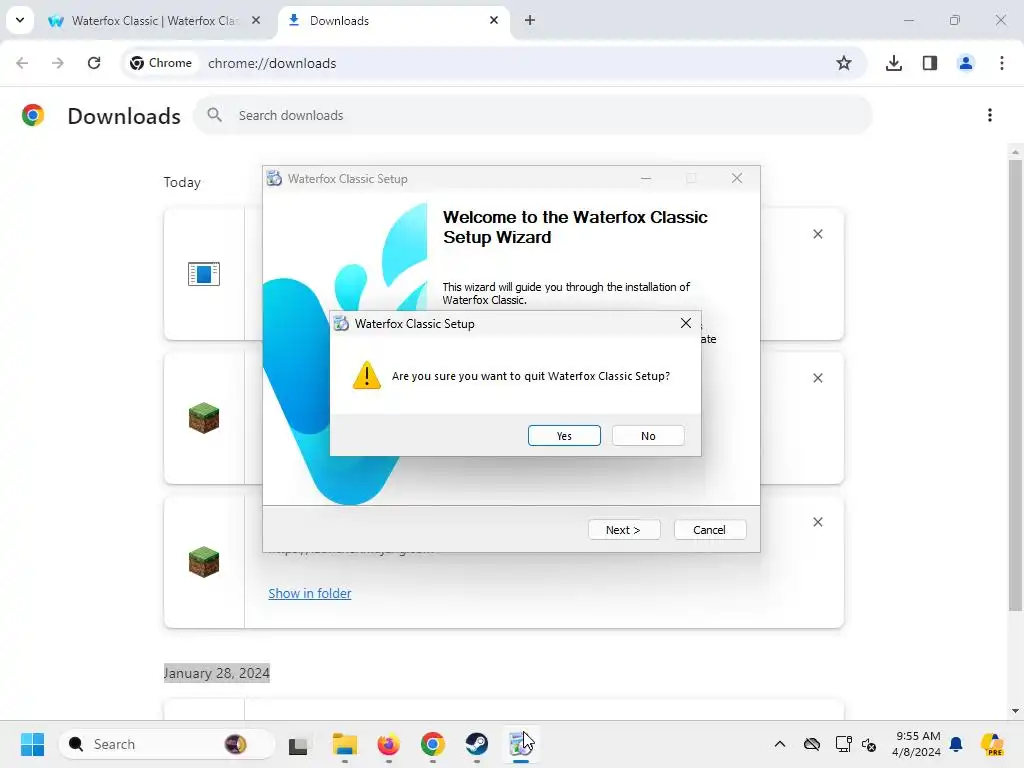Click the grass block icon of second download
The image size is (1024, 768).
(x=204, y=418)
